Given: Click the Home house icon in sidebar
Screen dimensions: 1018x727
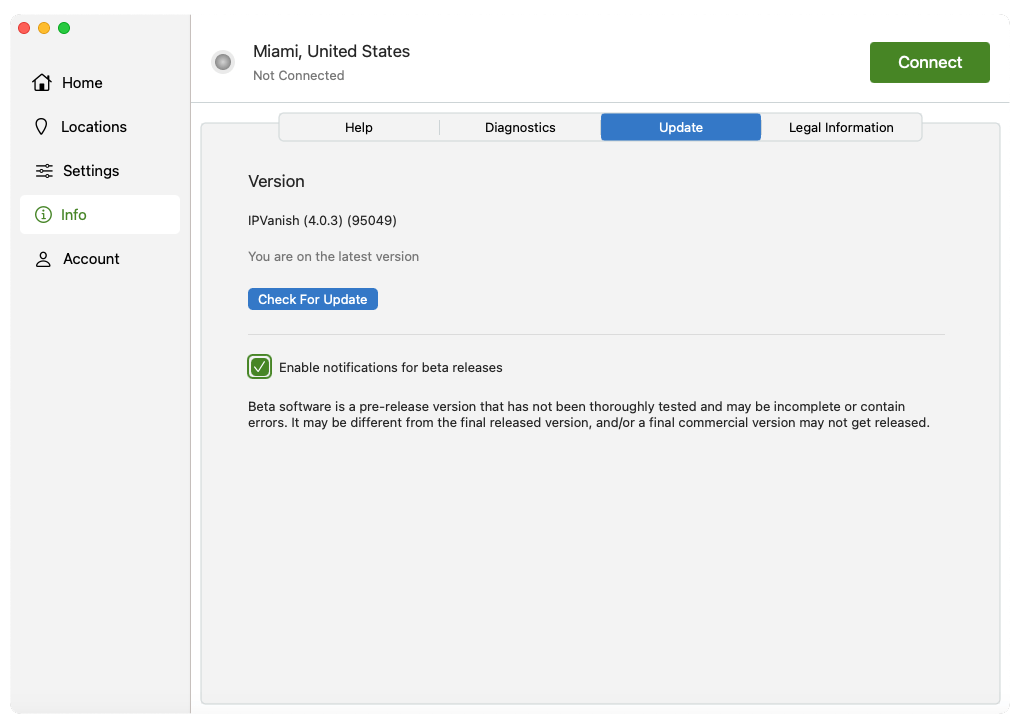Looking at the screenshot, I should click(x=42, y=83).
